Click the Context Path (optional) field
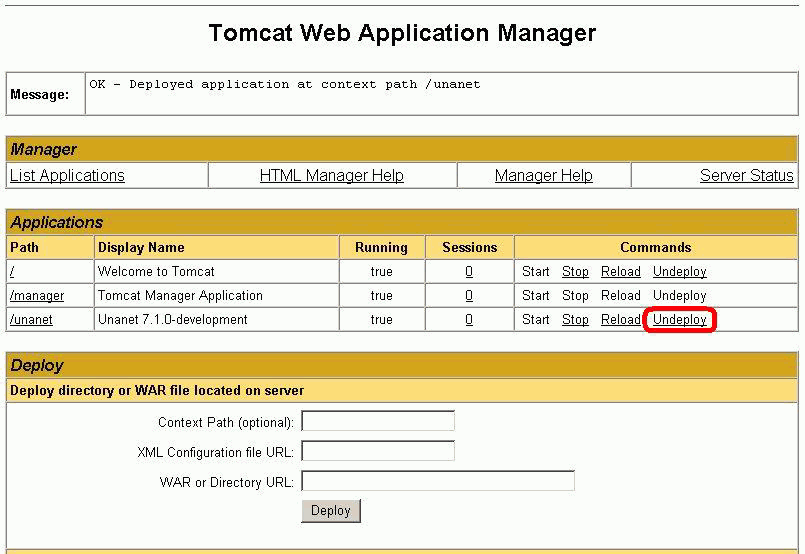 (x=378, y=421)
